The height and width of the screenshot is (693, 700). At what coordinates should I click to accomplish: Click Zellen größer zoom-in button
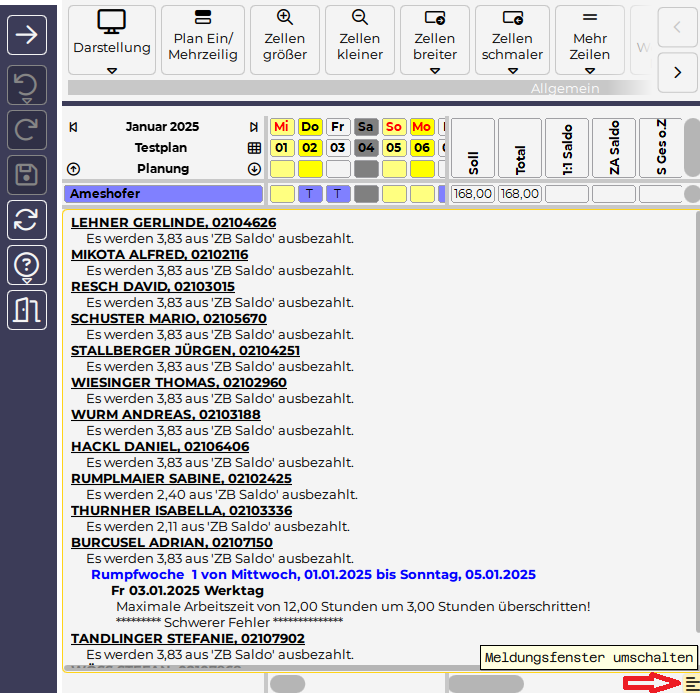coord(285,38)
